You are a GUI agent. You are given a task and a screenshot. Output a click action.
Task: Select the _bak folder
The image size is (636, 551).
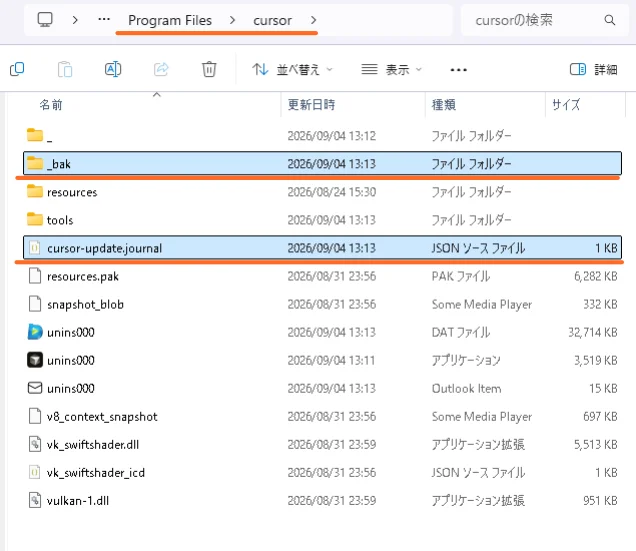click(322, 164)
